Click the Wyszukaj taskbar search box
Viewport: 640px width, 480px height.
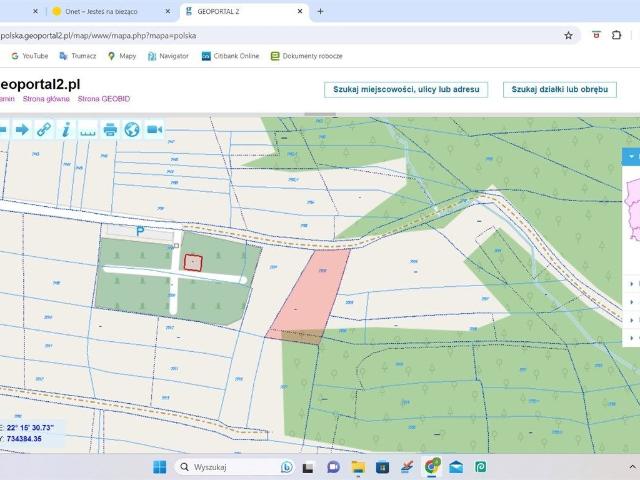[235, 467]
